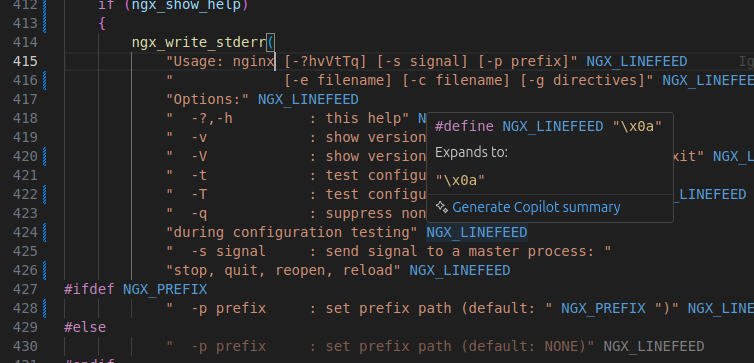Click the expanded "\x0a" value in hover
The height and width of the screenshot is (363, 754).
pyautogui.click(x=460, y=180)
